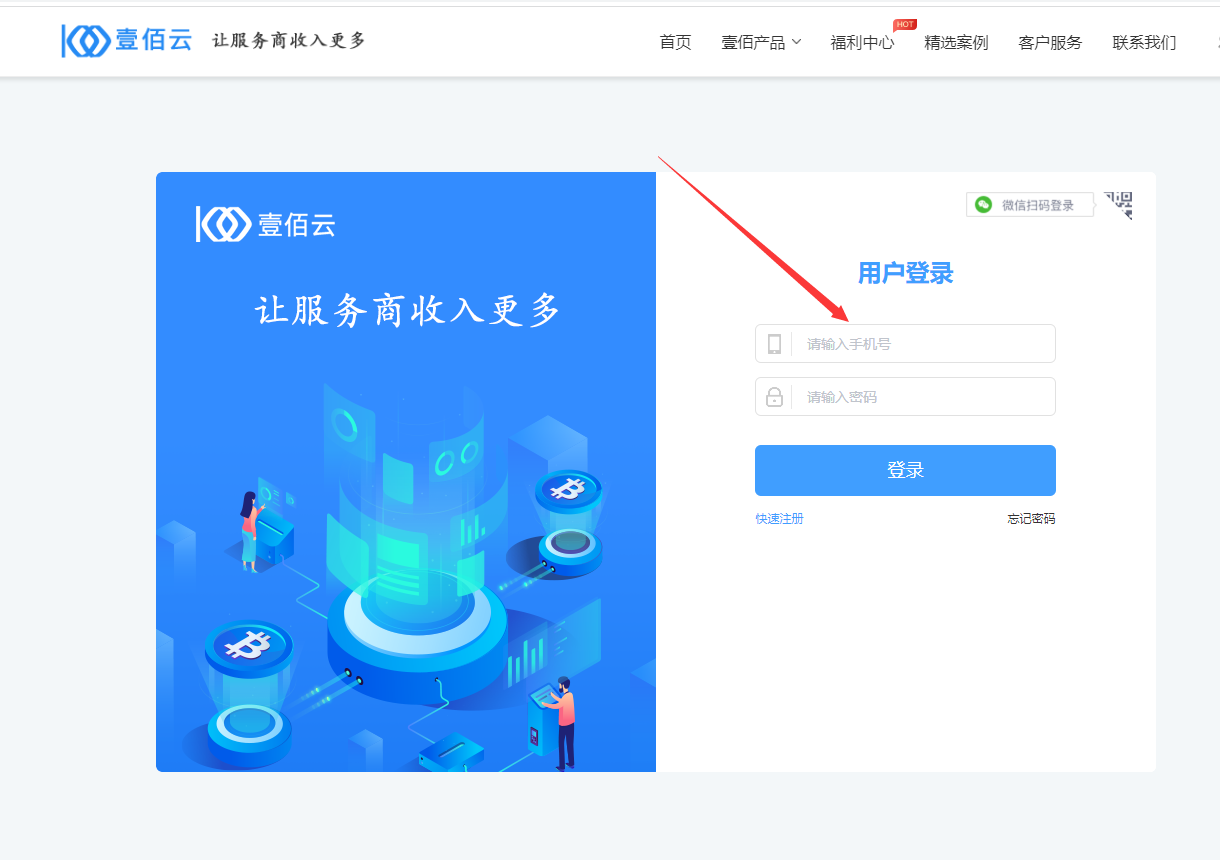The image size is (1220, 860).
Task: Click the blue 登录 button
Action: click(905, 470)
